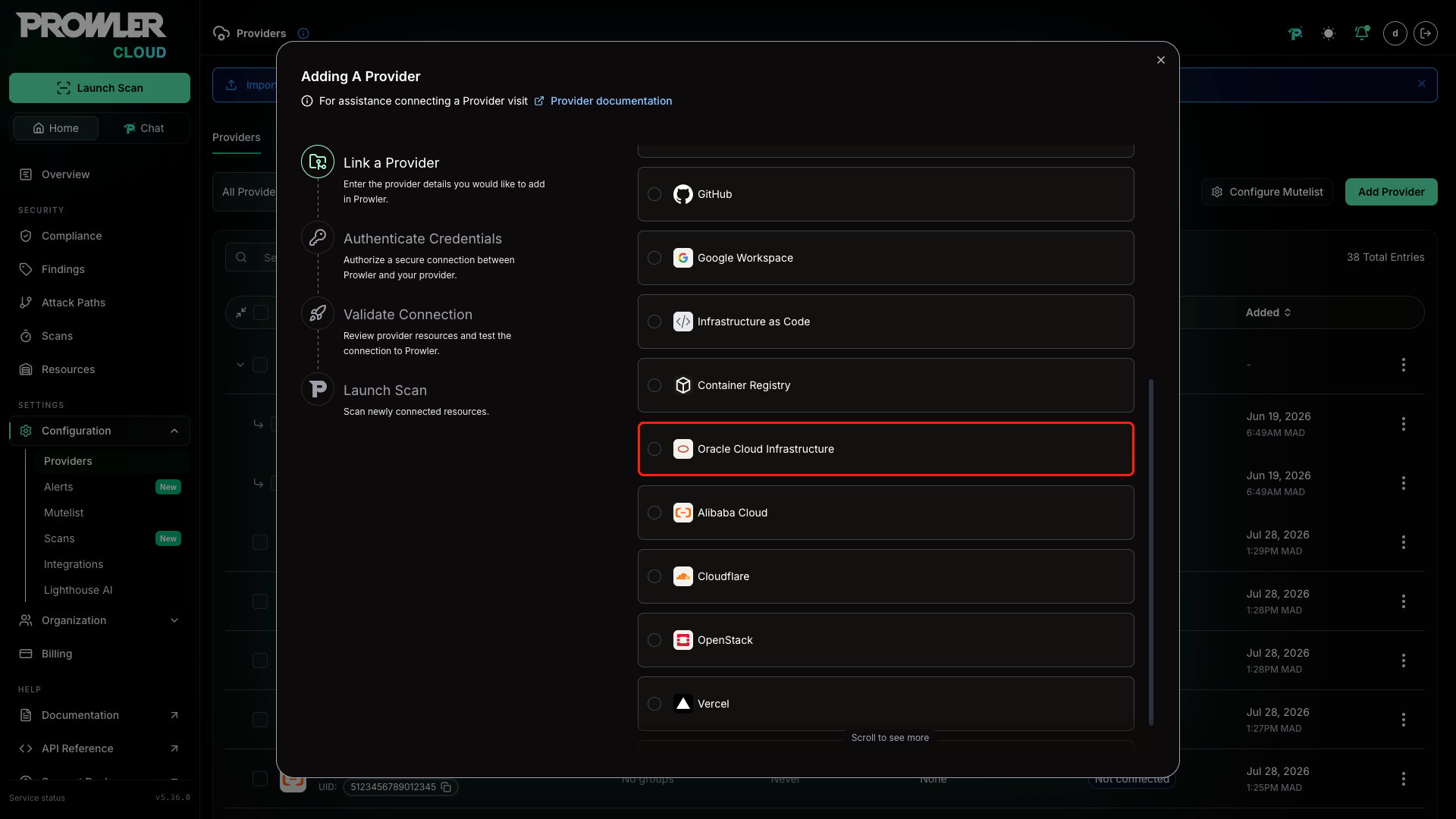Click the Google Workspace logo icon

(683, 258)
